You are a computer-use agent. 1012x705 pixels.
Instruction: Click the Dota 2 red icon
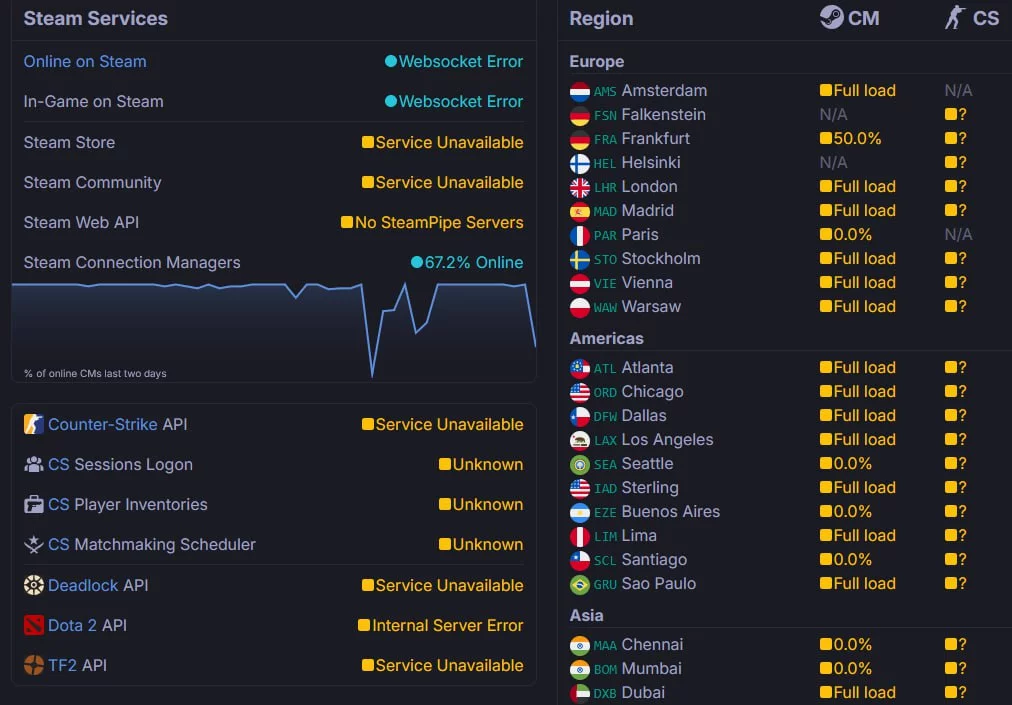coord(34,625)
